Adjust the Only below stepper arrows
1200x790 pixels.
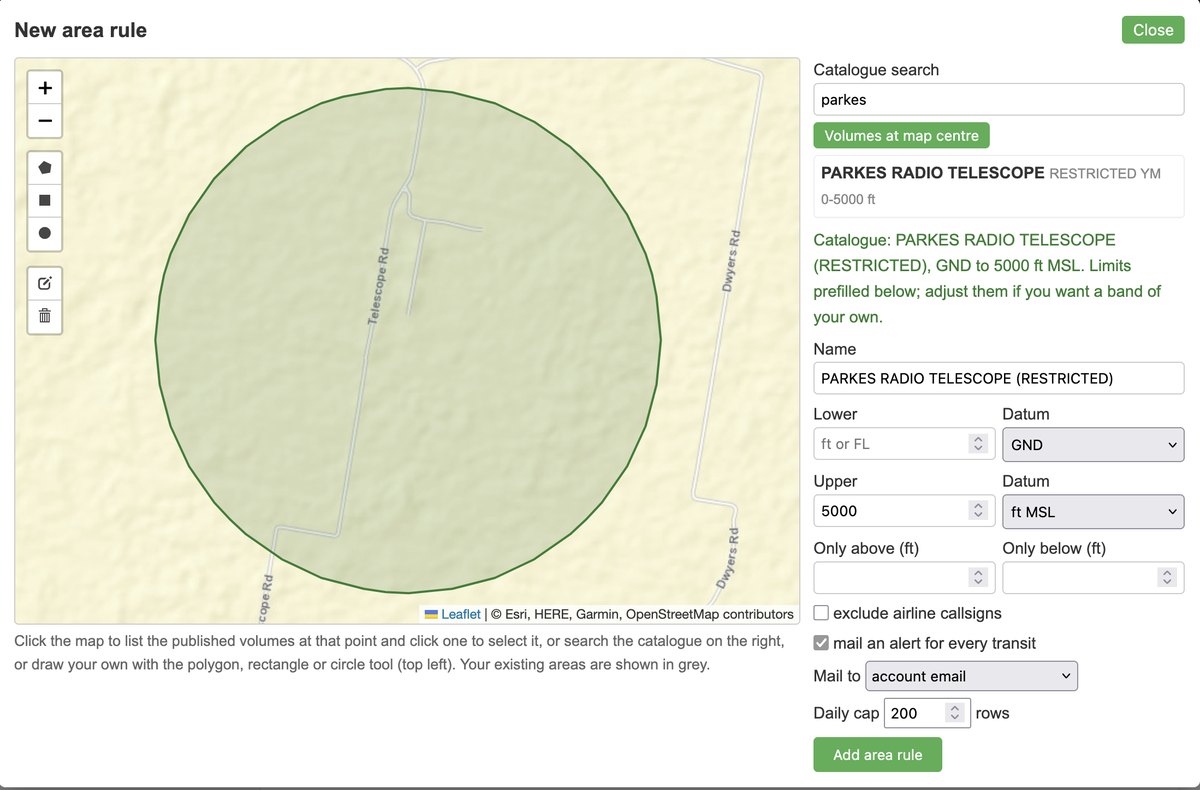click(x=1167, y=578)
